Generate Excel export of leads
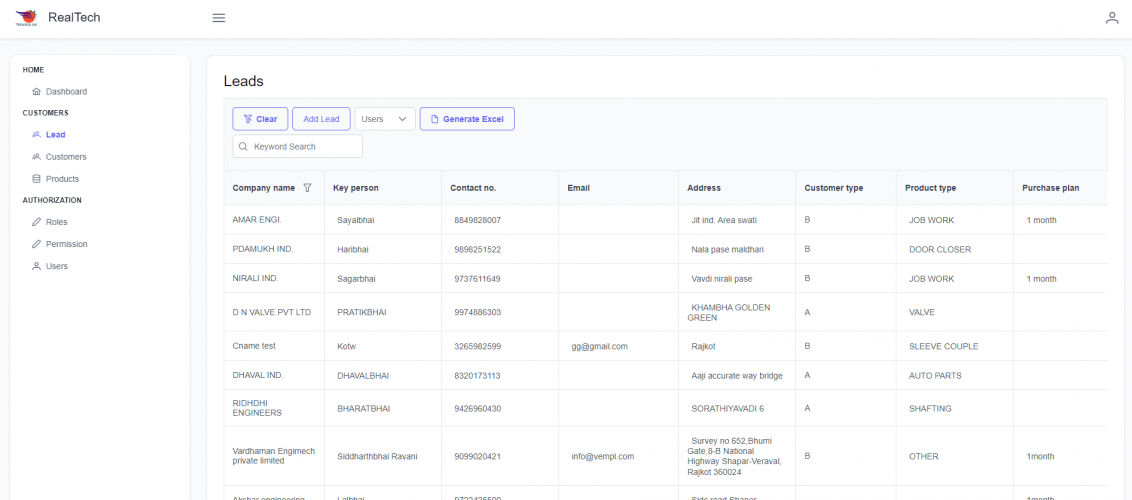Image resolution: width=1132 pixels, height=500 pixels. (467, 119)
